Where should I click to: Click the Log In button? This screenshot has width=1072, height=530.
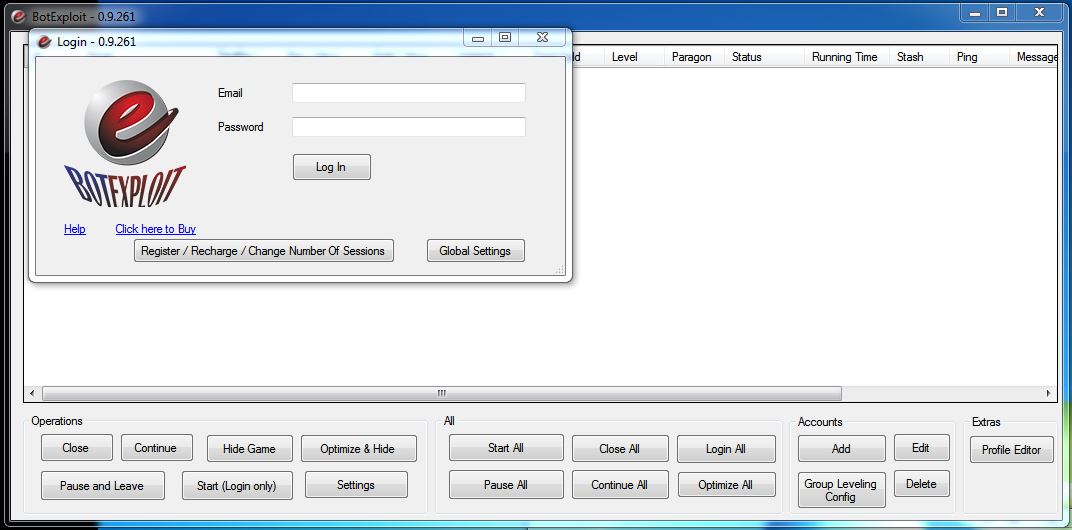coord(332,167)
